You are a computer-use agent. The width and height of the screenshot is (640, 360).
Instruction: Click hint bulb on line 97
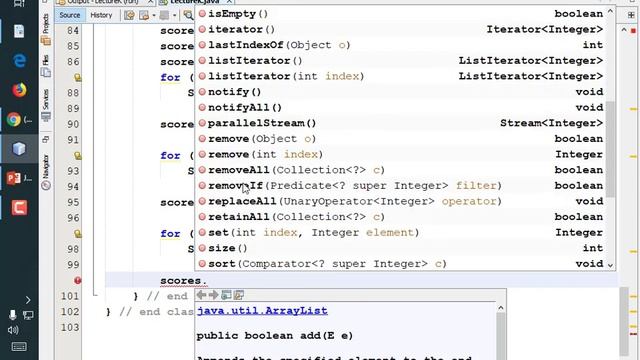pyautogui.click(x=78, y=233)
